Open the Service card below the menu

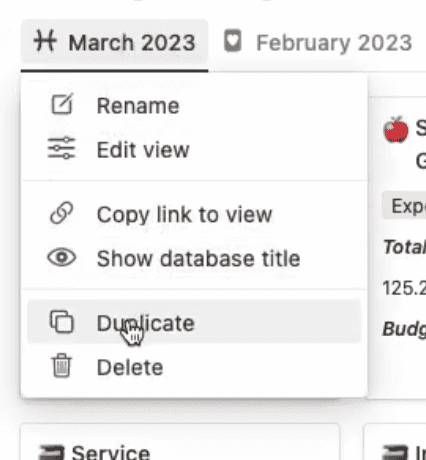pyautogui.click(x=180, y=442)
